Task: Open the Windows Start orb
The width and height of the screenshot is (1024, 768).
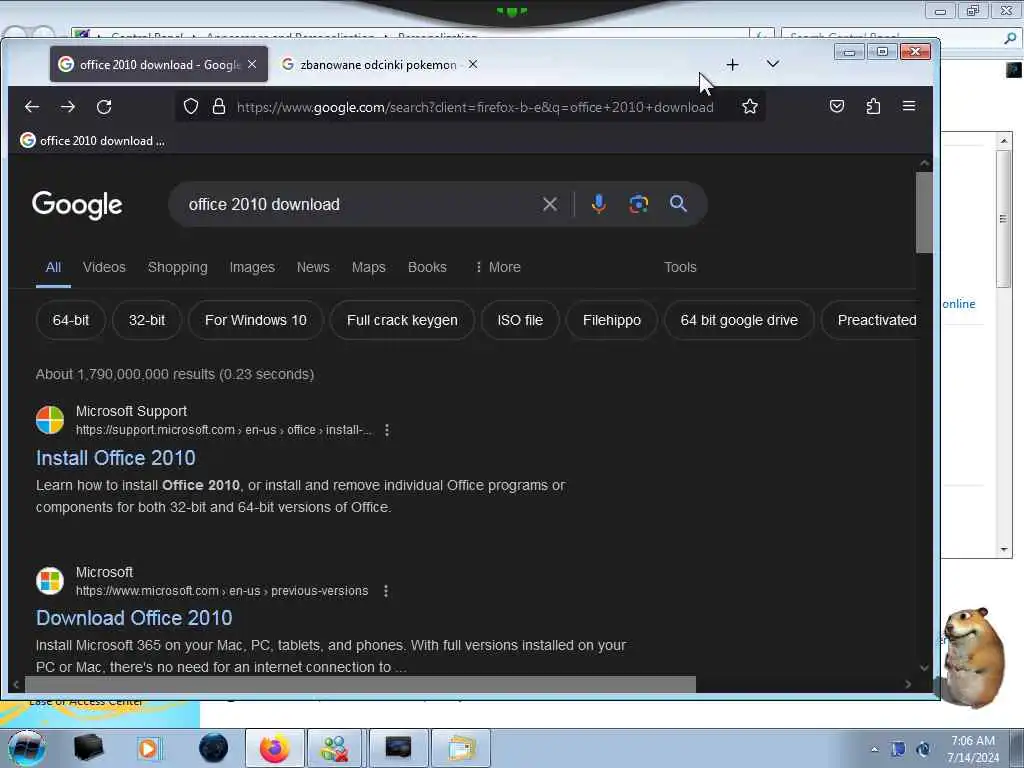Action: [26, 748]
